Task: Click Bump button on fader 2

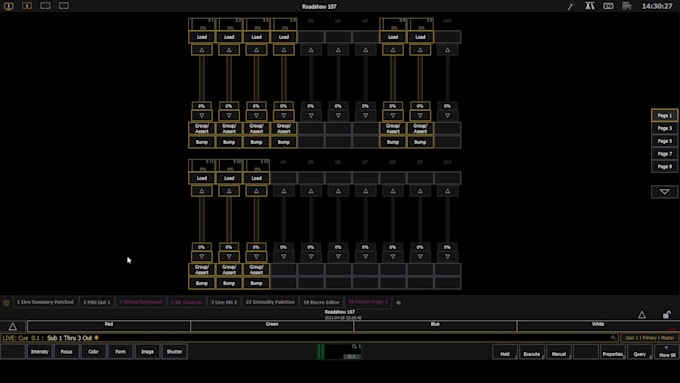Action: tap(229, 142)
